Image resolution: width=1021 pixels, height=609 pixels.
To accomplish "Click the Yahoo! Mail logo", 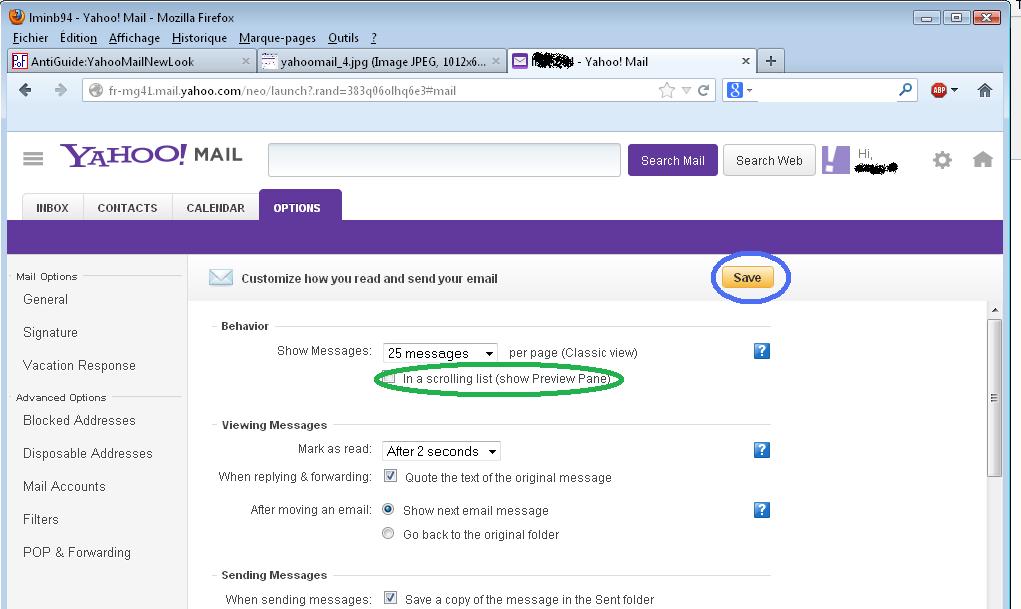I will [151, 155].
